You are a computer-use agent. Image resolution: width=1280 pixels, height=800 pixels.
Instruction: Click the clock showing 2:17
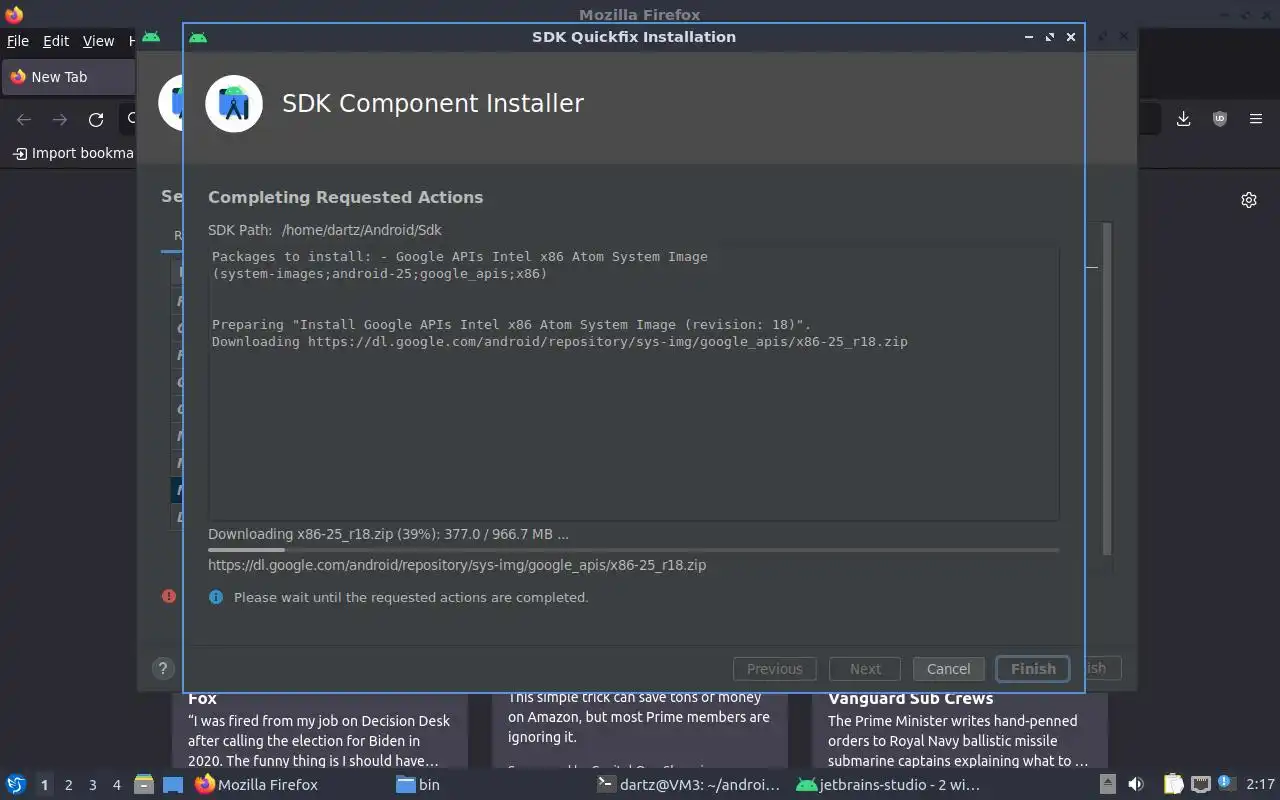1260,785
